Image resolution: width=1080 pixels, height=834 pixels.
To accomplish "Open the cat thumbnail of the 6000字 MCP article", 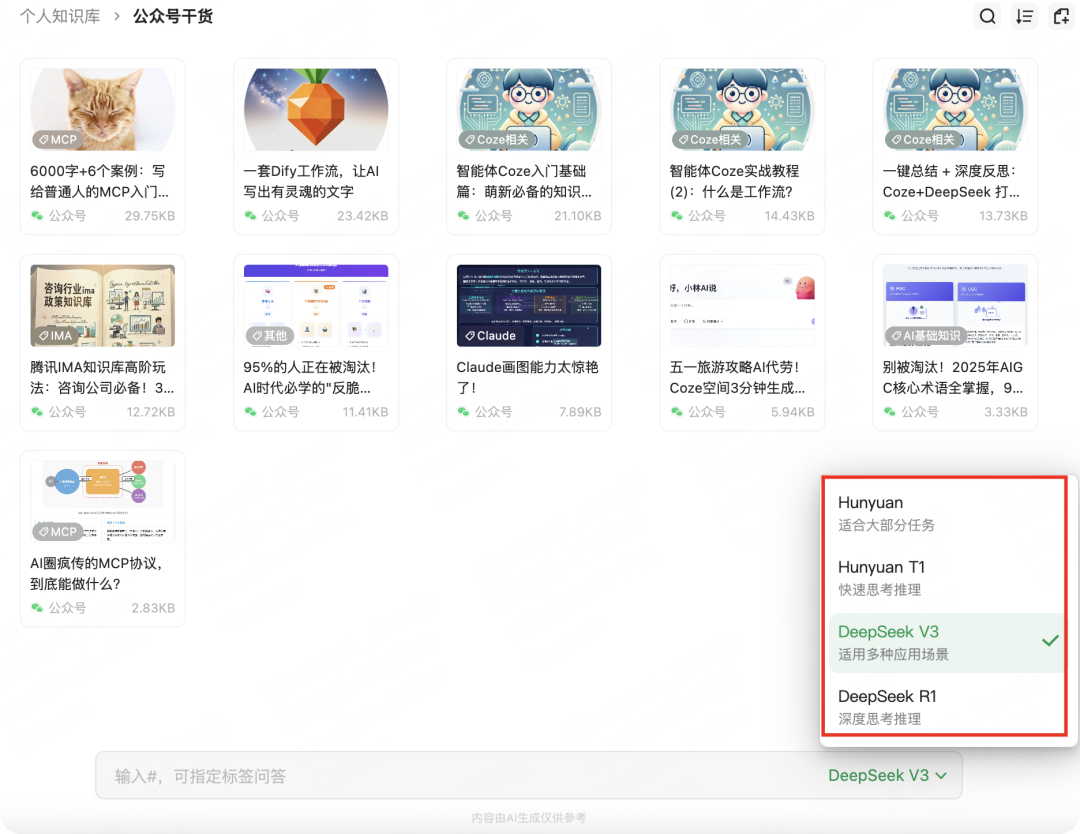I will pos(103,109).
